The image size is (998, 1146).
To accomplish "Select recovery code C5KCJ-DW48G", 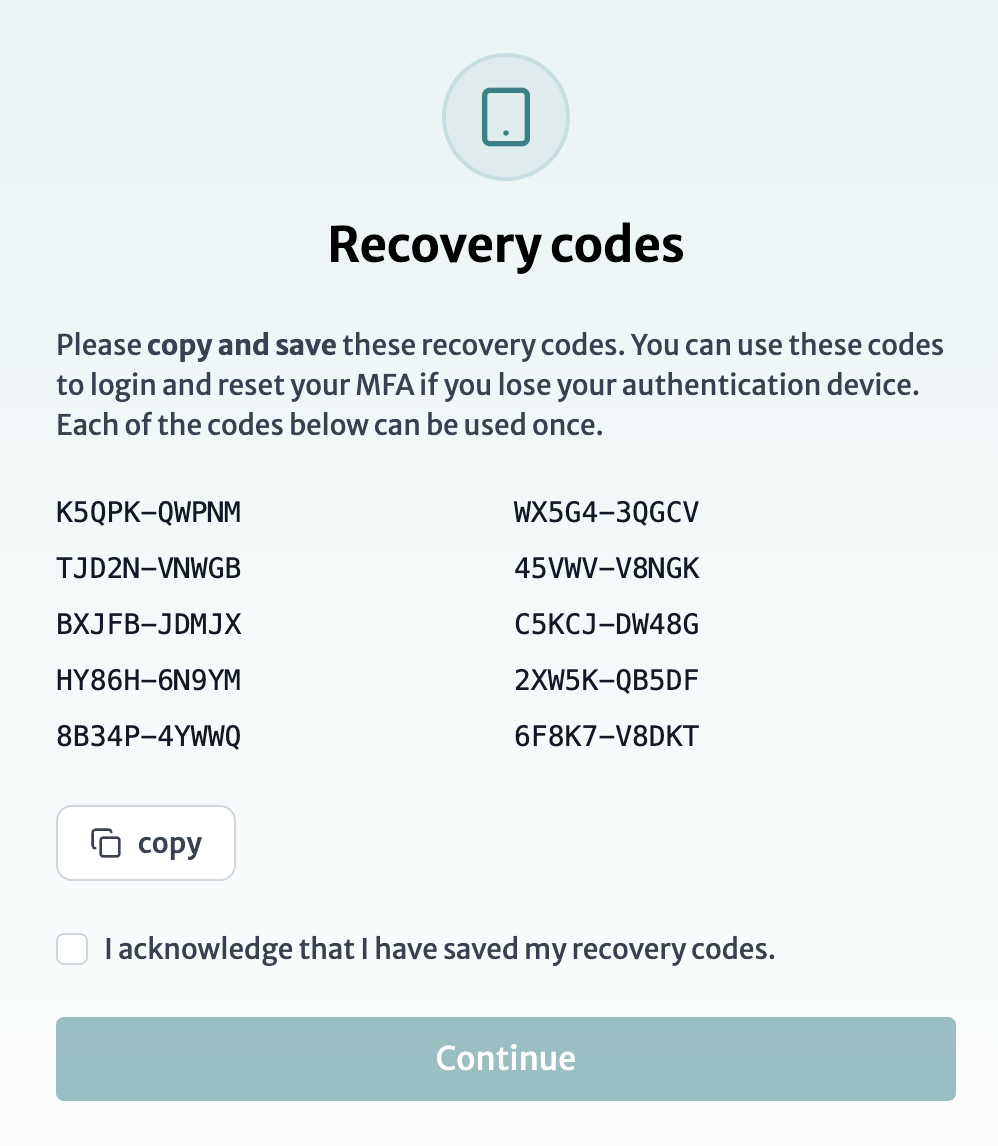I will pos(607,624).
